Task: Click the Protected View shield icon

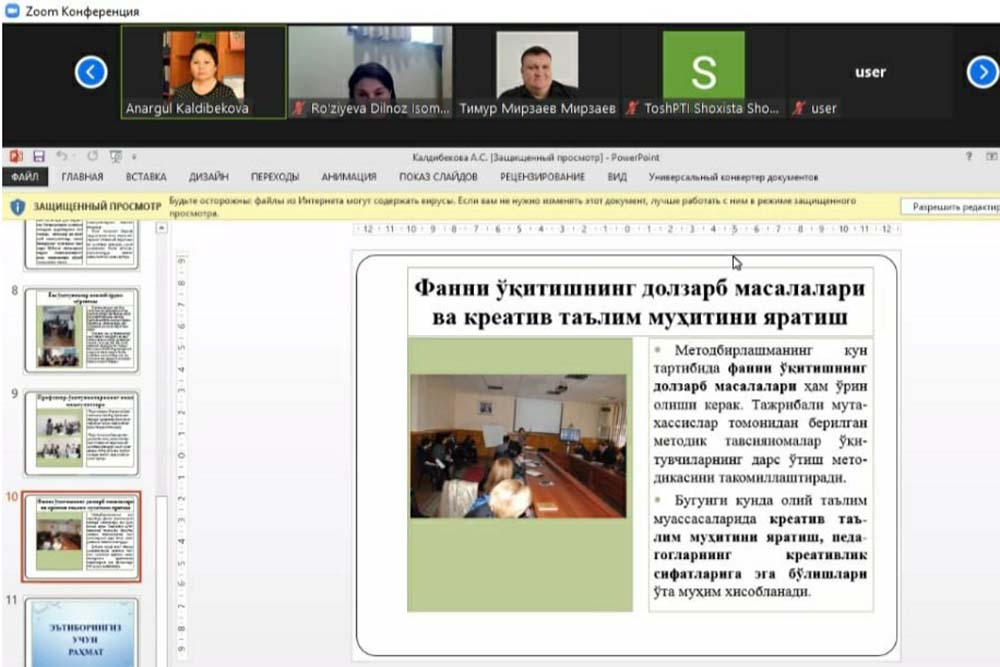Action: [x=18, y=206]
